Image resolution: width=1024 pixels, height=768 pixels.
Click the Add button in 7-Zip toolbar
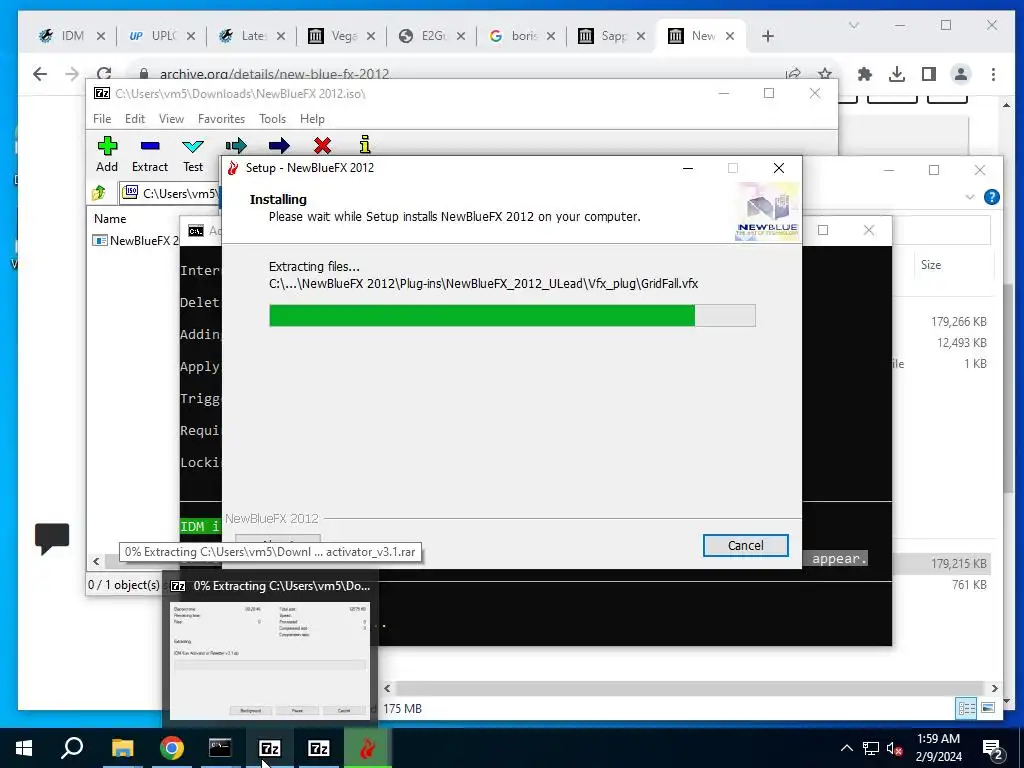pyautogui.click(x=107, y=155)
